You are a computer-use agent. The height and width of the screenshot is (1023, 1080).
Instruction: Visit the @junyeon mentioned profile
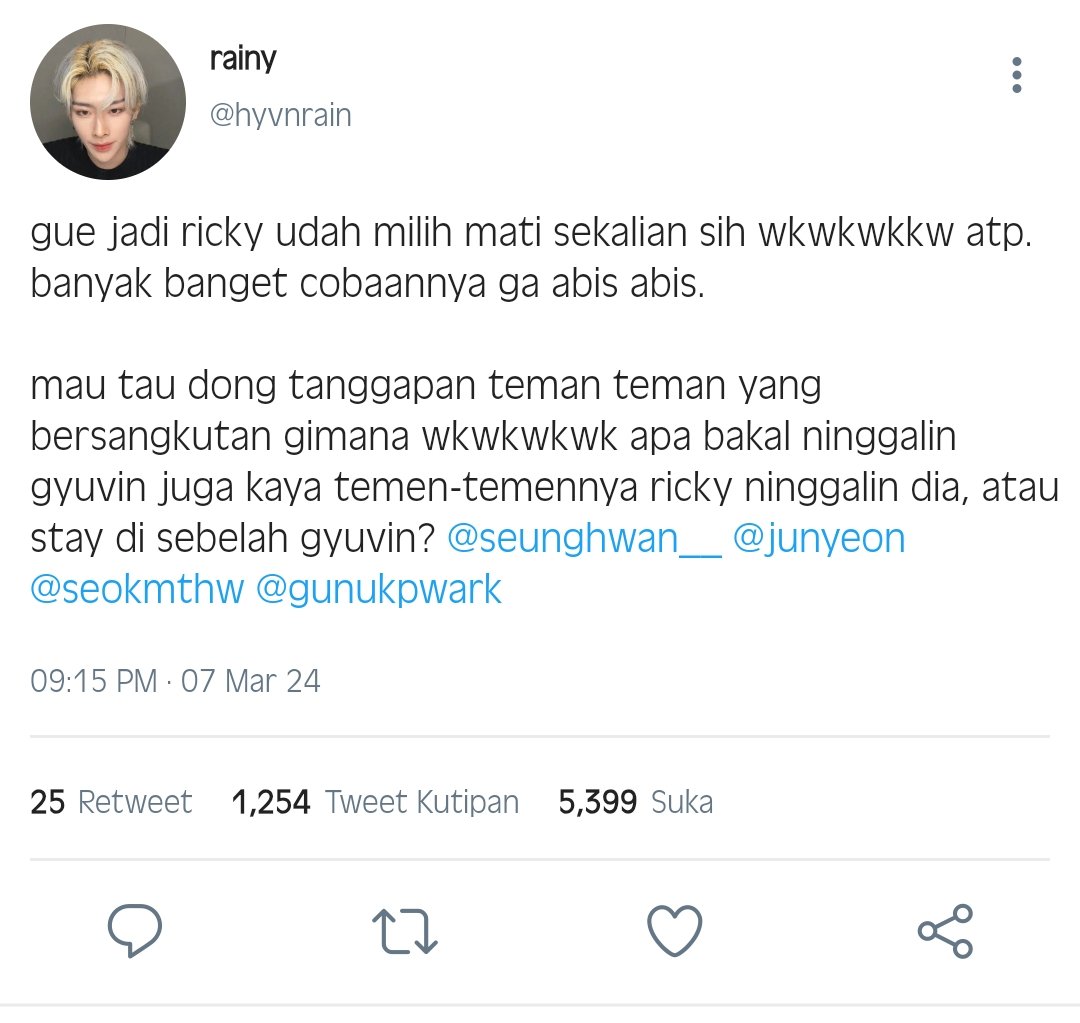tap(818, 539)
